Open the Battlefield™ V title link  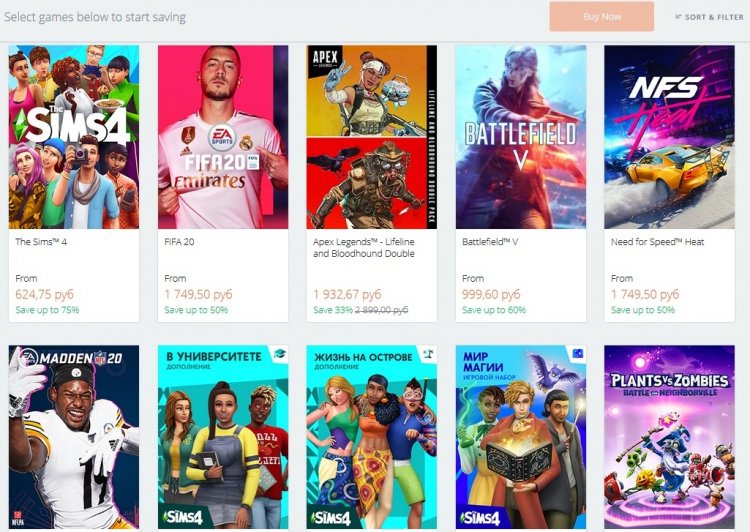pos(490,242)
